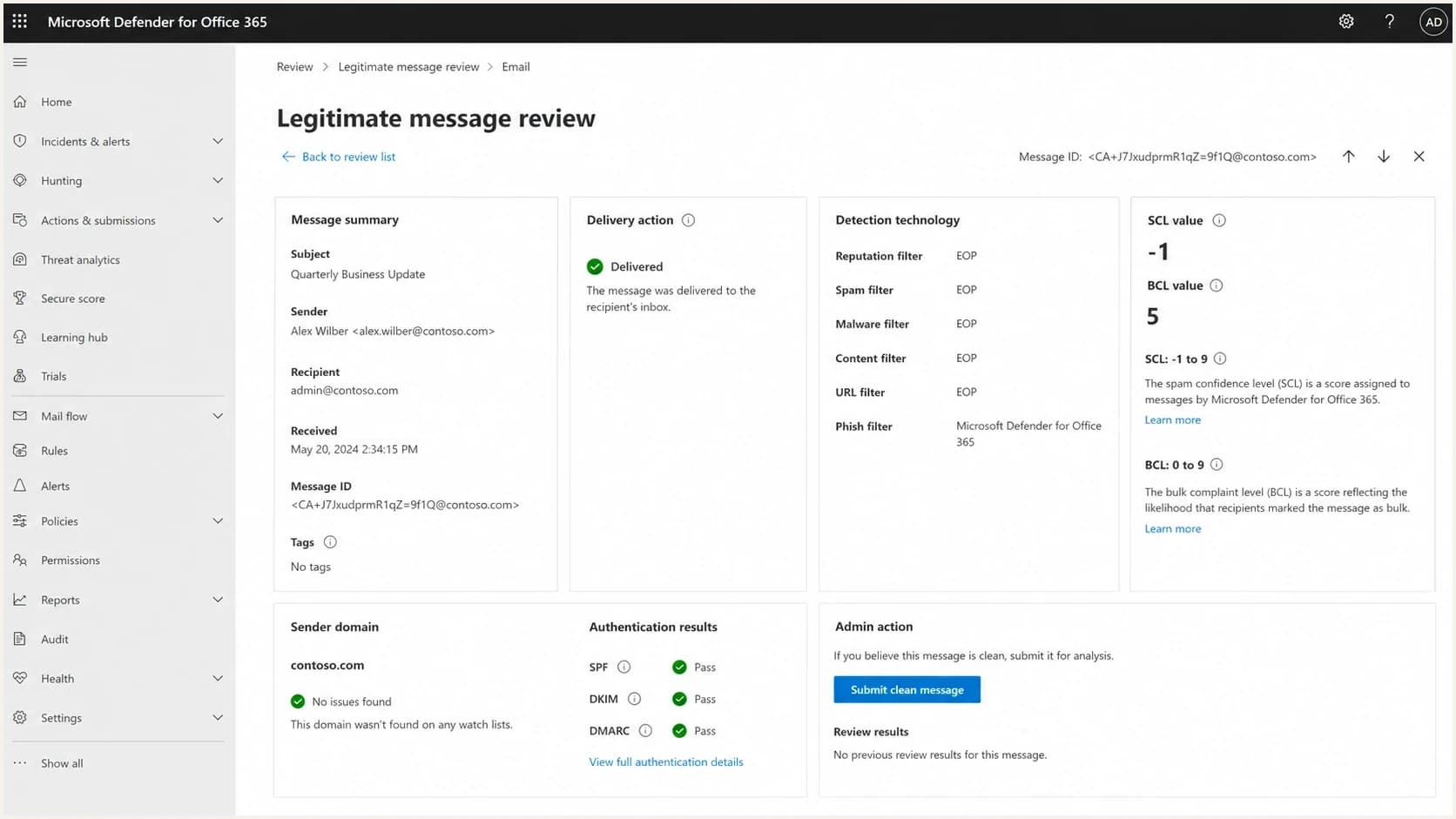Show Tags info icon
The image size is (1456, 819).
[x=330, y=542]
